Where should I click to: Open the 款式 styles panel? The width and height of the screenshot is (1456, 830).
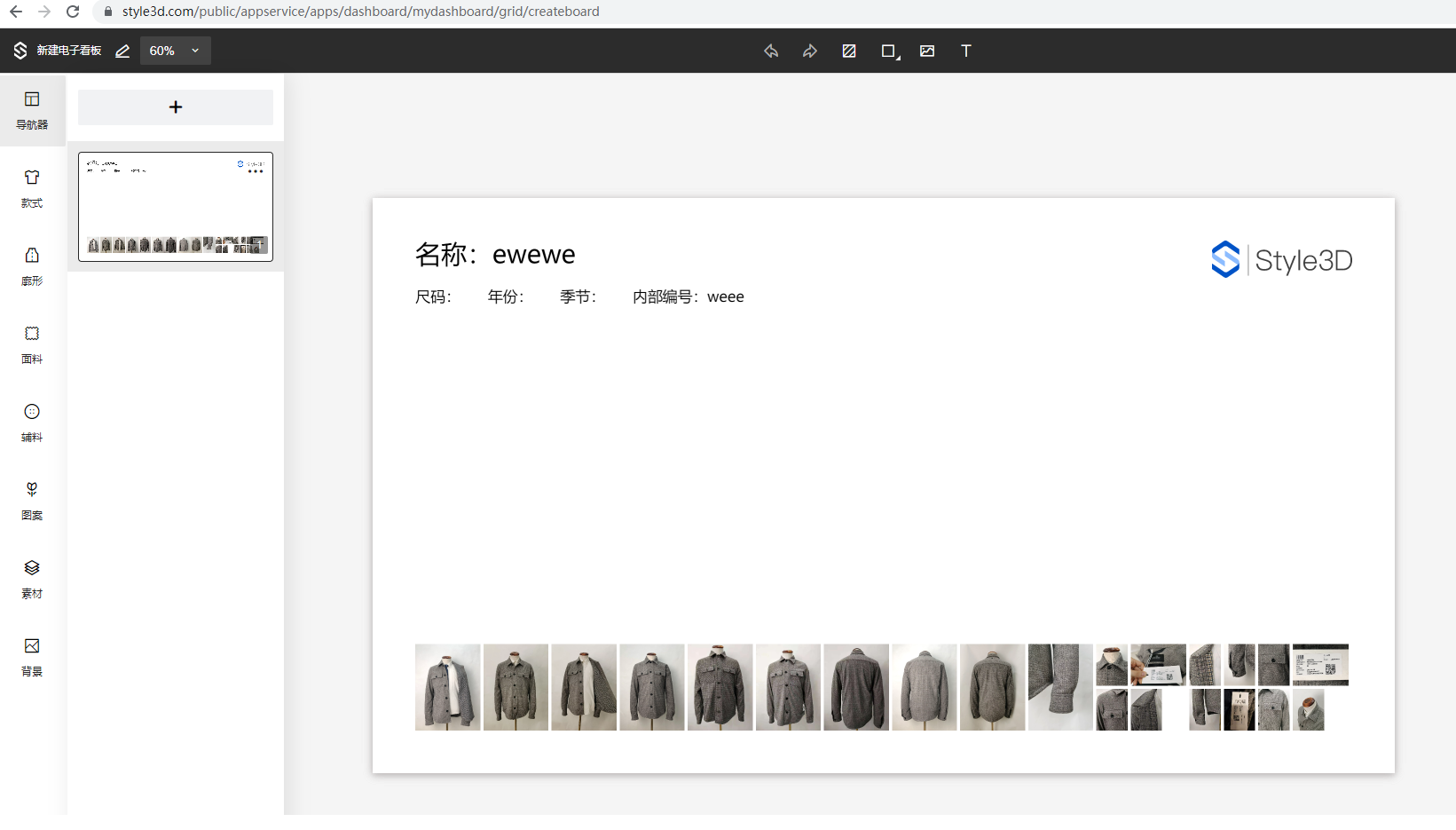coord(32,188)
